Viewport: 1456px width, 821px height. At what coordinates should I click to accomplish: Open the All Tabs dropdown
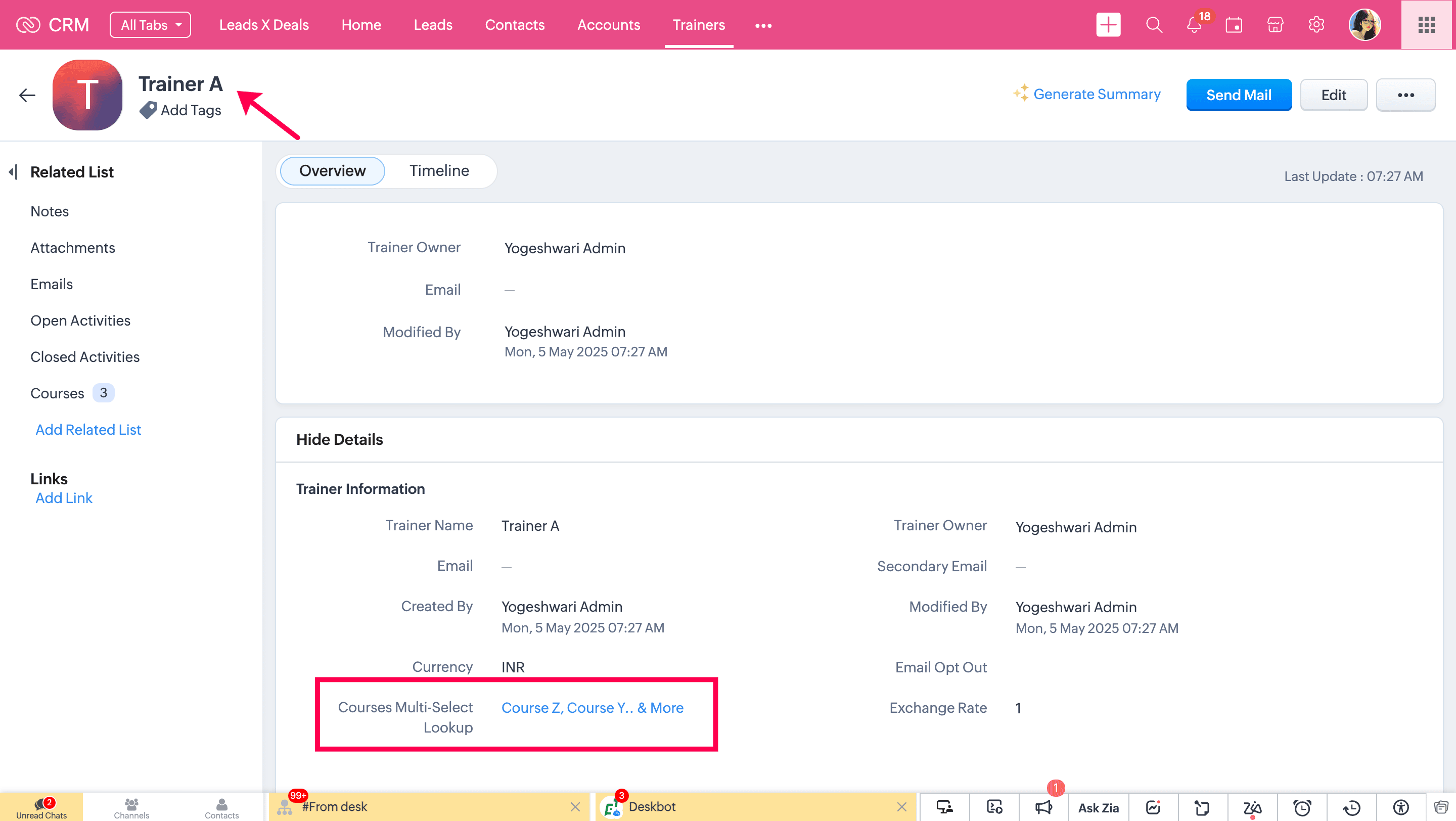click(150, 25)
